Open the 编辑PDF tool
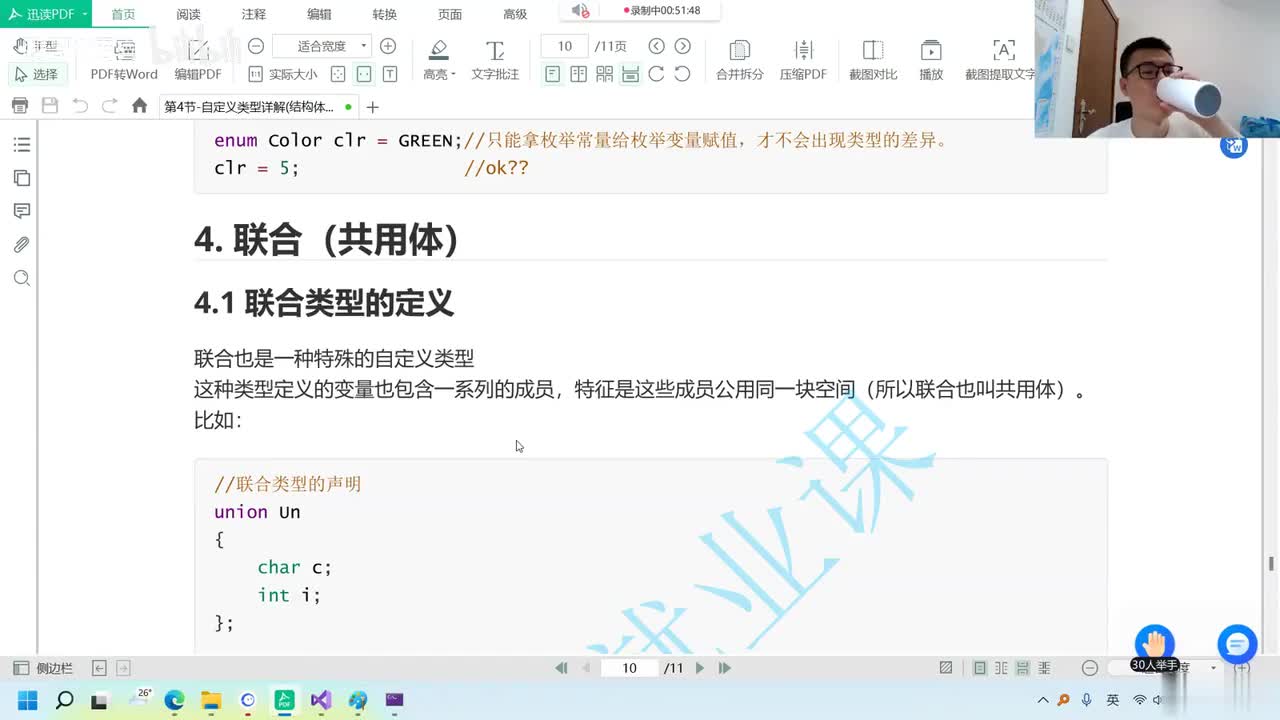 [198, 60]
